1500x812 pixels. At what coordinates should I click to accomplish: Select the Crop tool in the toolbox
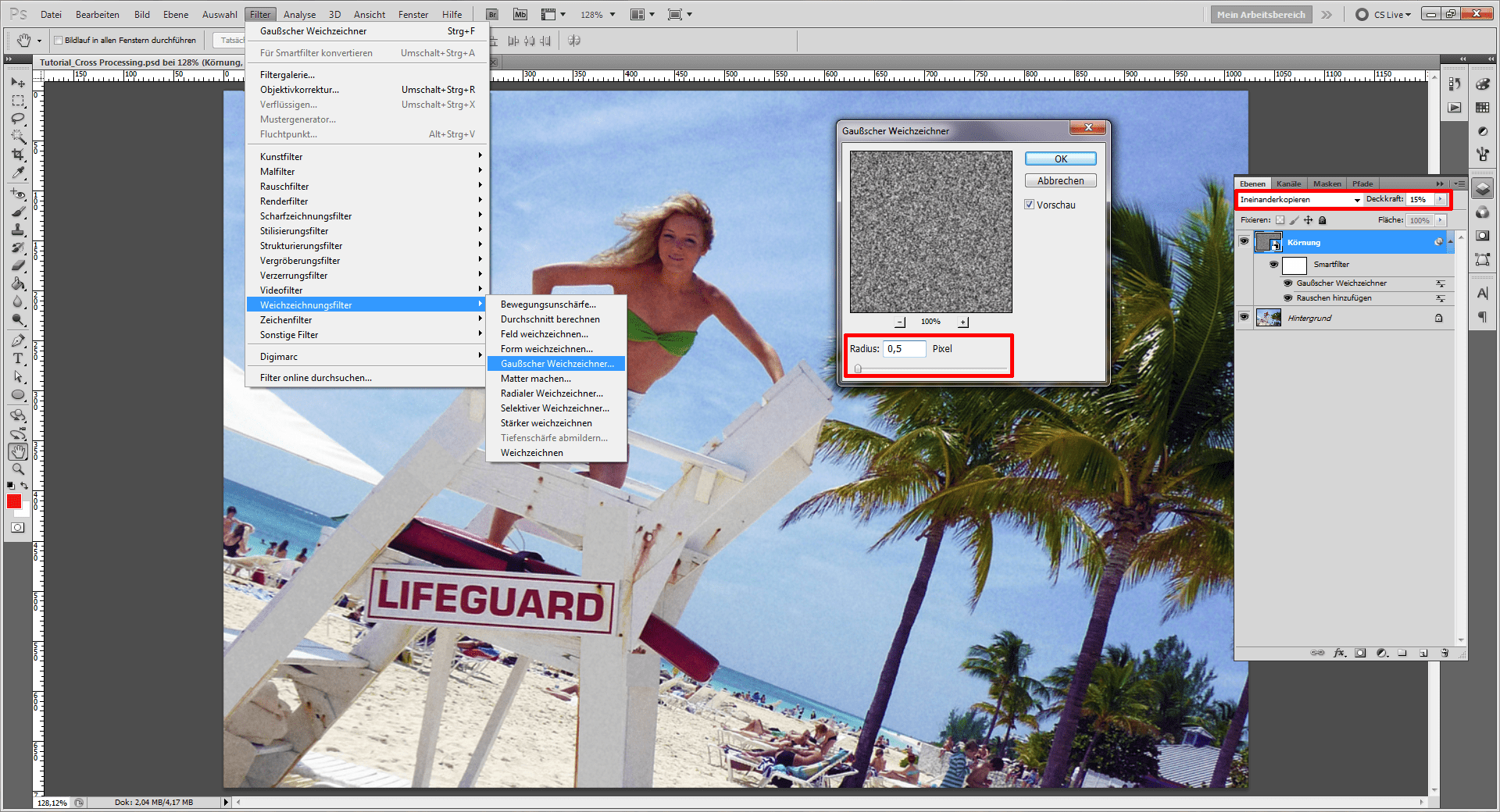pyautogui.click(x=18, y=155)
